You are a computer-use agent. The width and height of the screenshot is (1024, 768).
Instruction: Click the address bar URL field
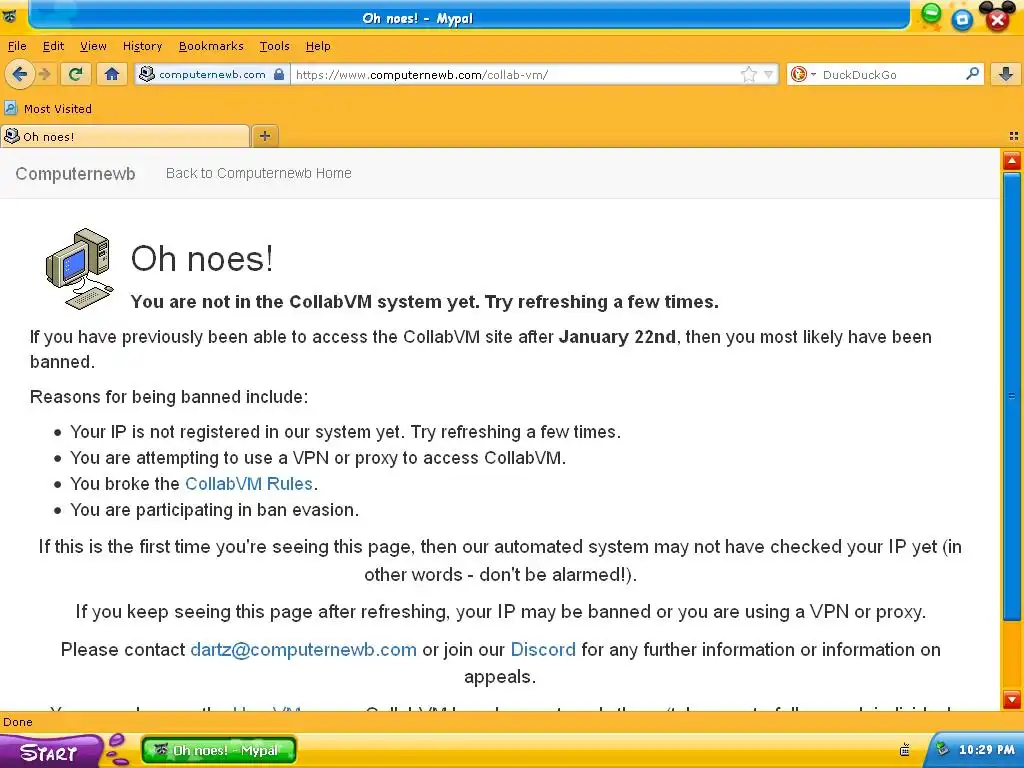tap(515, 74)
